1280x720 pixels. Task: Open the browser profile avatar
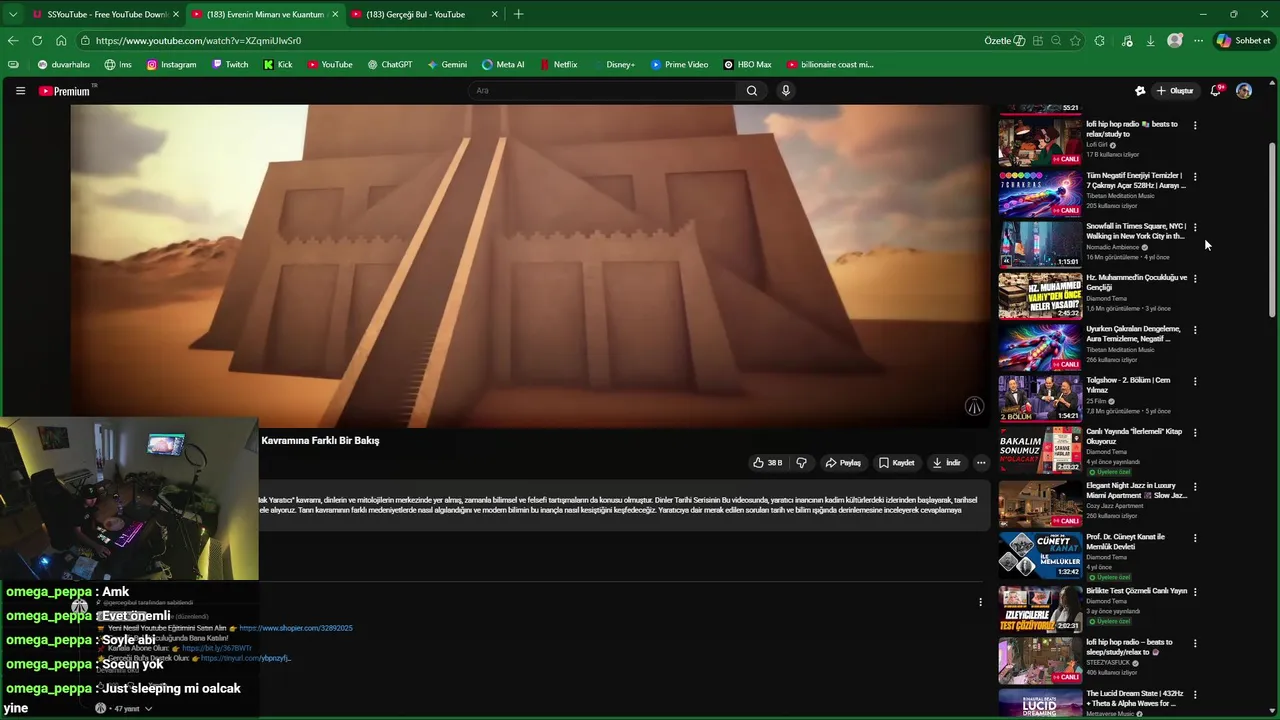(x=1175, y=41)
